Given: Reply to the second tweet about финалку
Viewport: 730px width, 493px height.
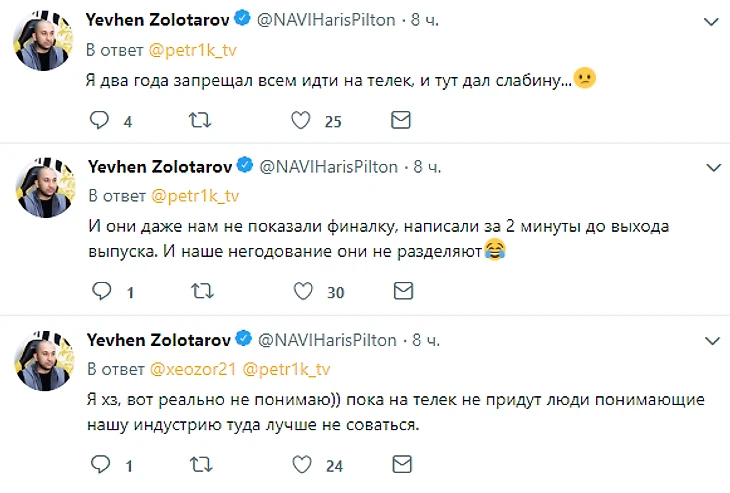Looking at the screenshot, I should click(x=100, y=291).
